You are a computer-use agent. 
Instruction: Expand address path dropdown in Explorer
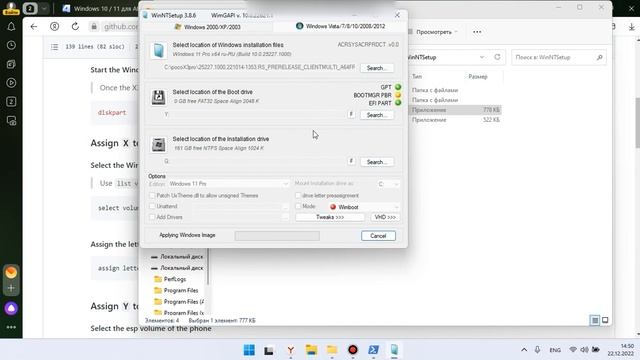[x=482, y=57]
